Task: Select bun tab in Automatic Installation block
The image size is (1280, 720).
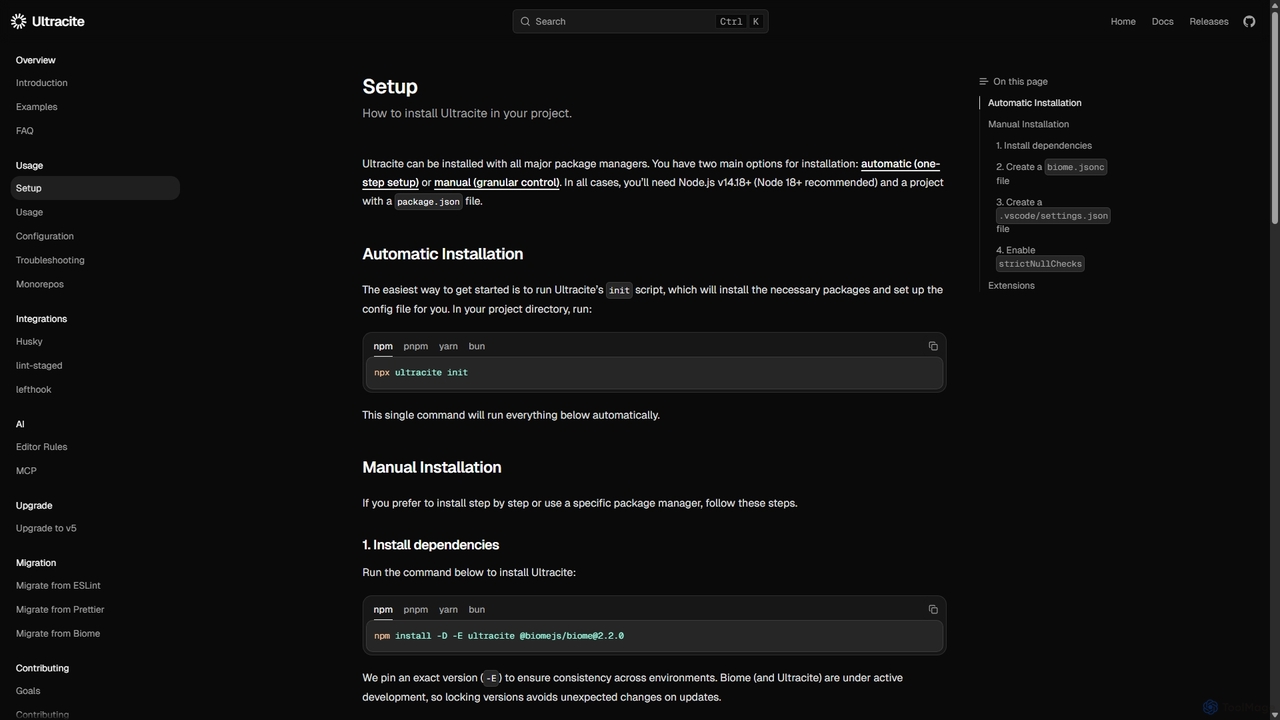Action: (x=477, y=346)
